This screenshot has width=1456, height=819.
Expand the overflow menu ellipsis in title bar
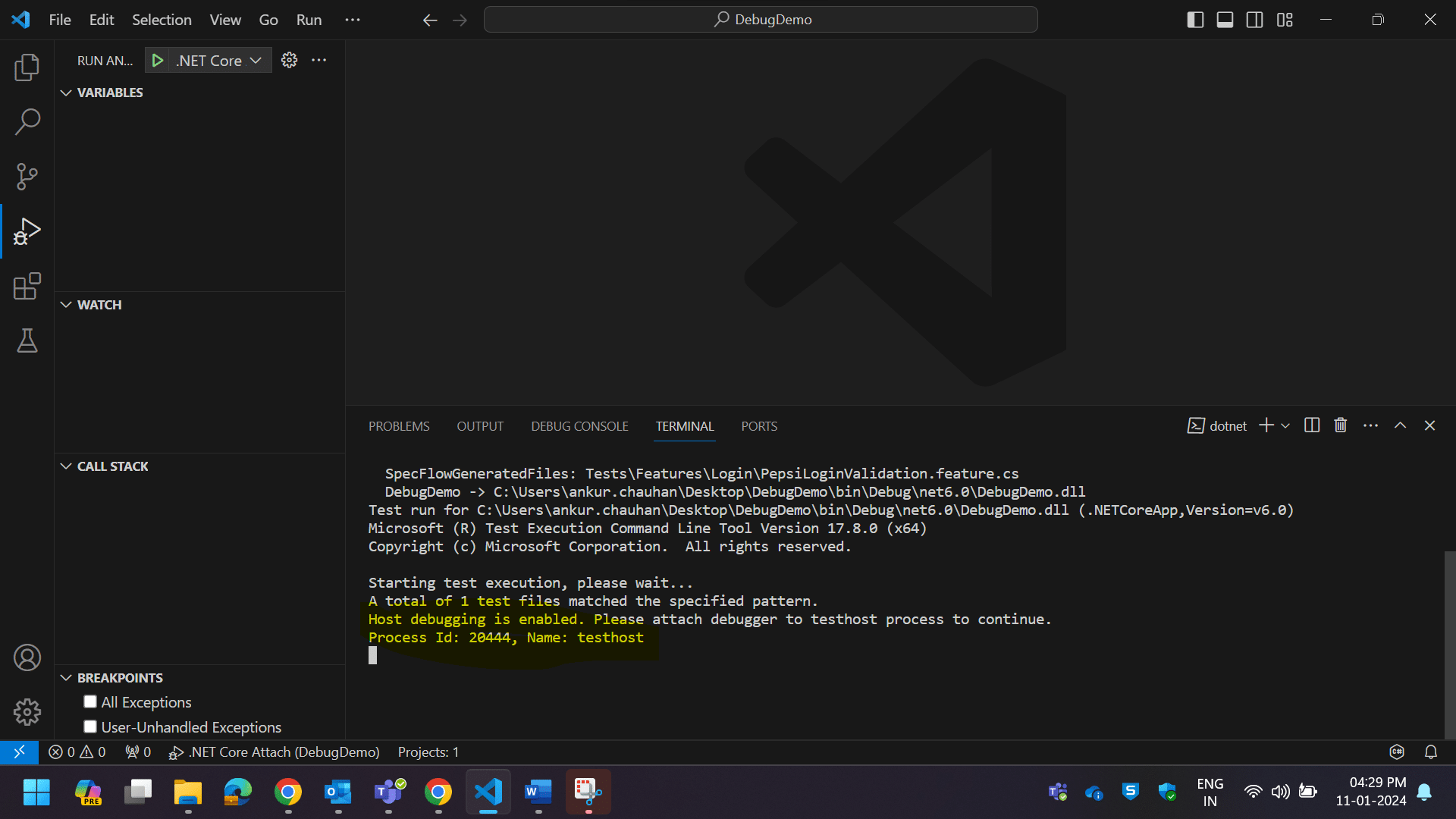click(x=353, y=20)
